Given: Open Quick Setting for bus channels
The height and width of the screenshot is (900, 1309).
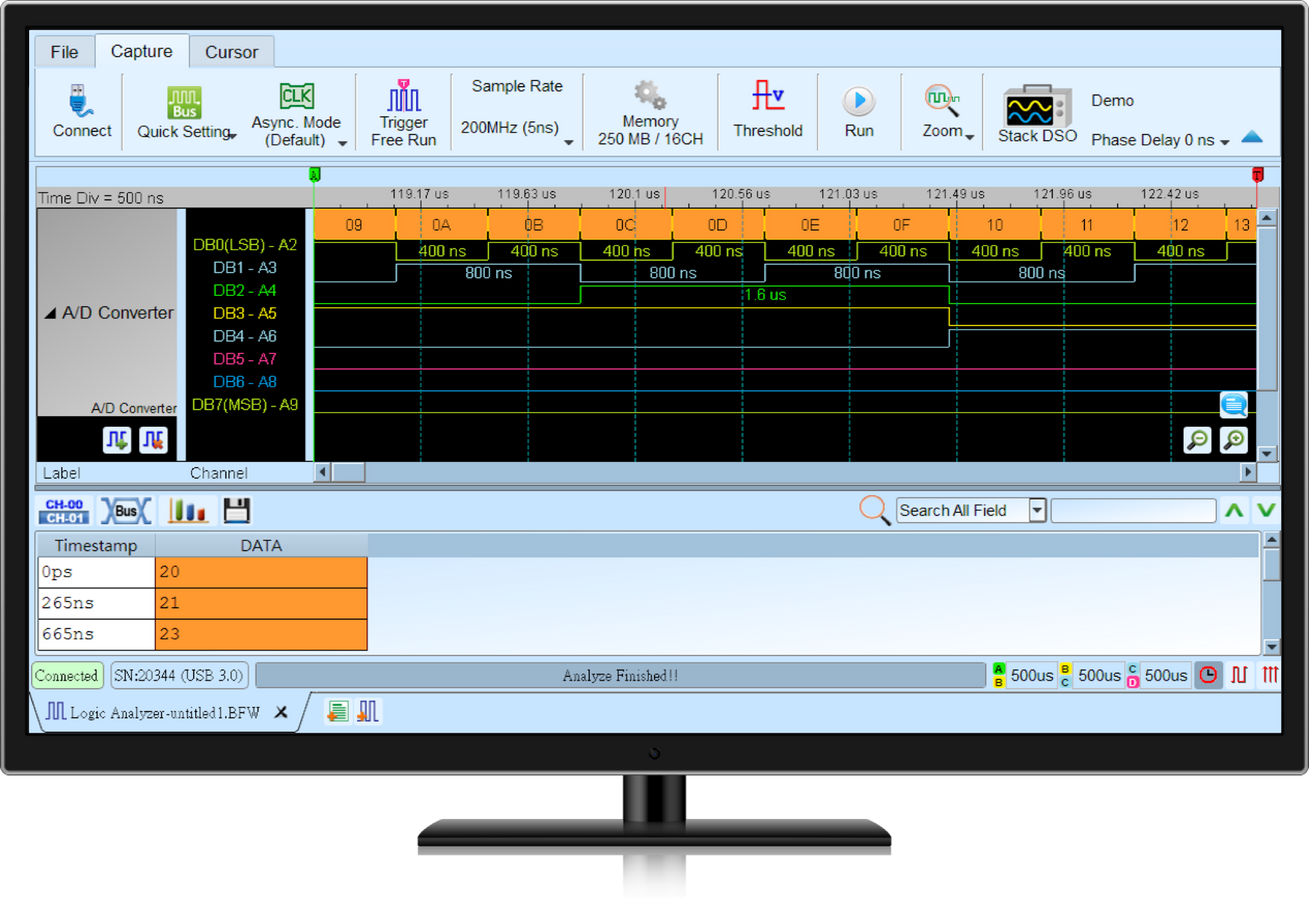Looking at the screenshot, I should (x=186, y=110).
